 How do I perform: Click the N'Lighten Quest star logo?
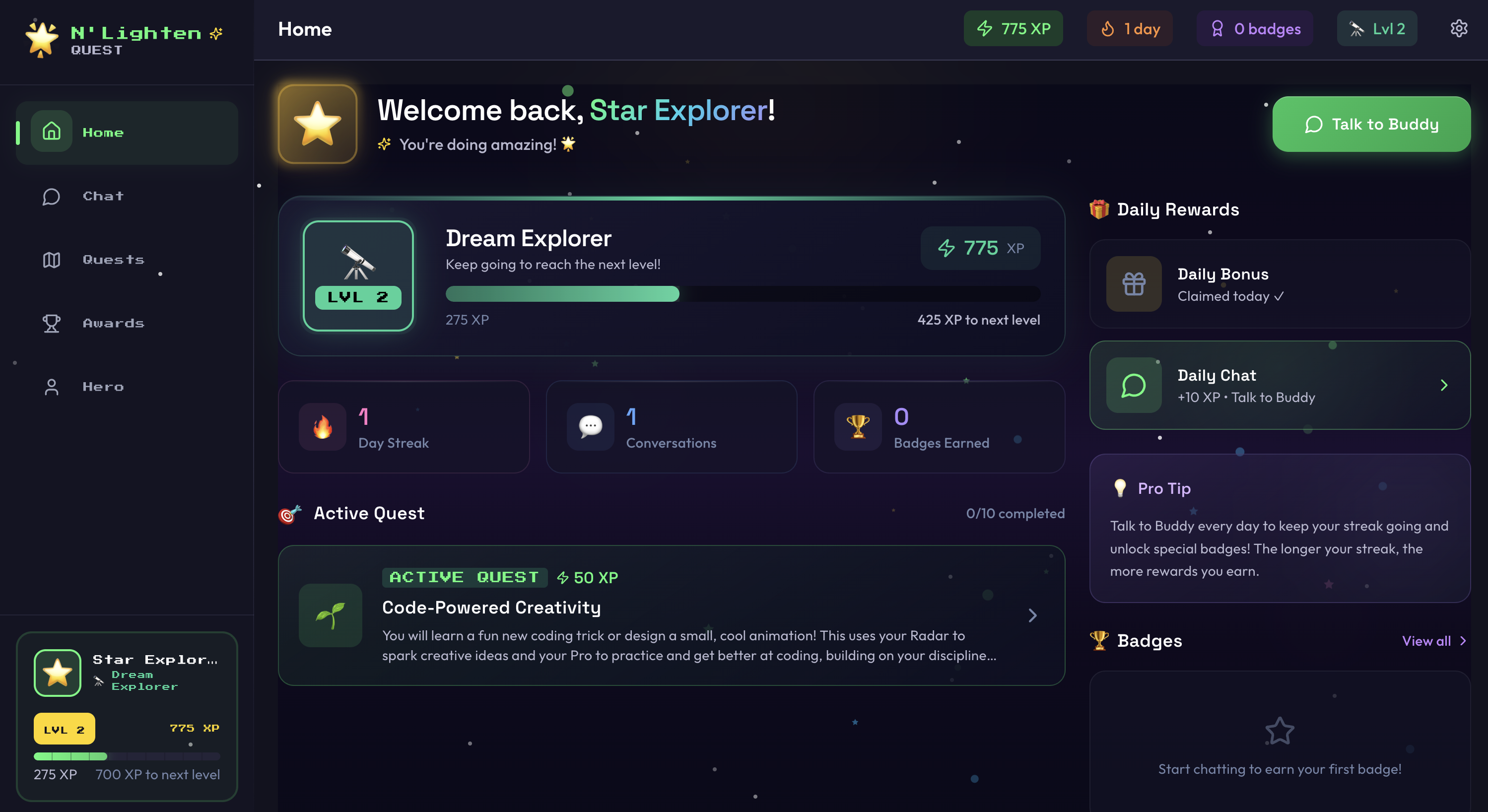[x=42, y=38]
